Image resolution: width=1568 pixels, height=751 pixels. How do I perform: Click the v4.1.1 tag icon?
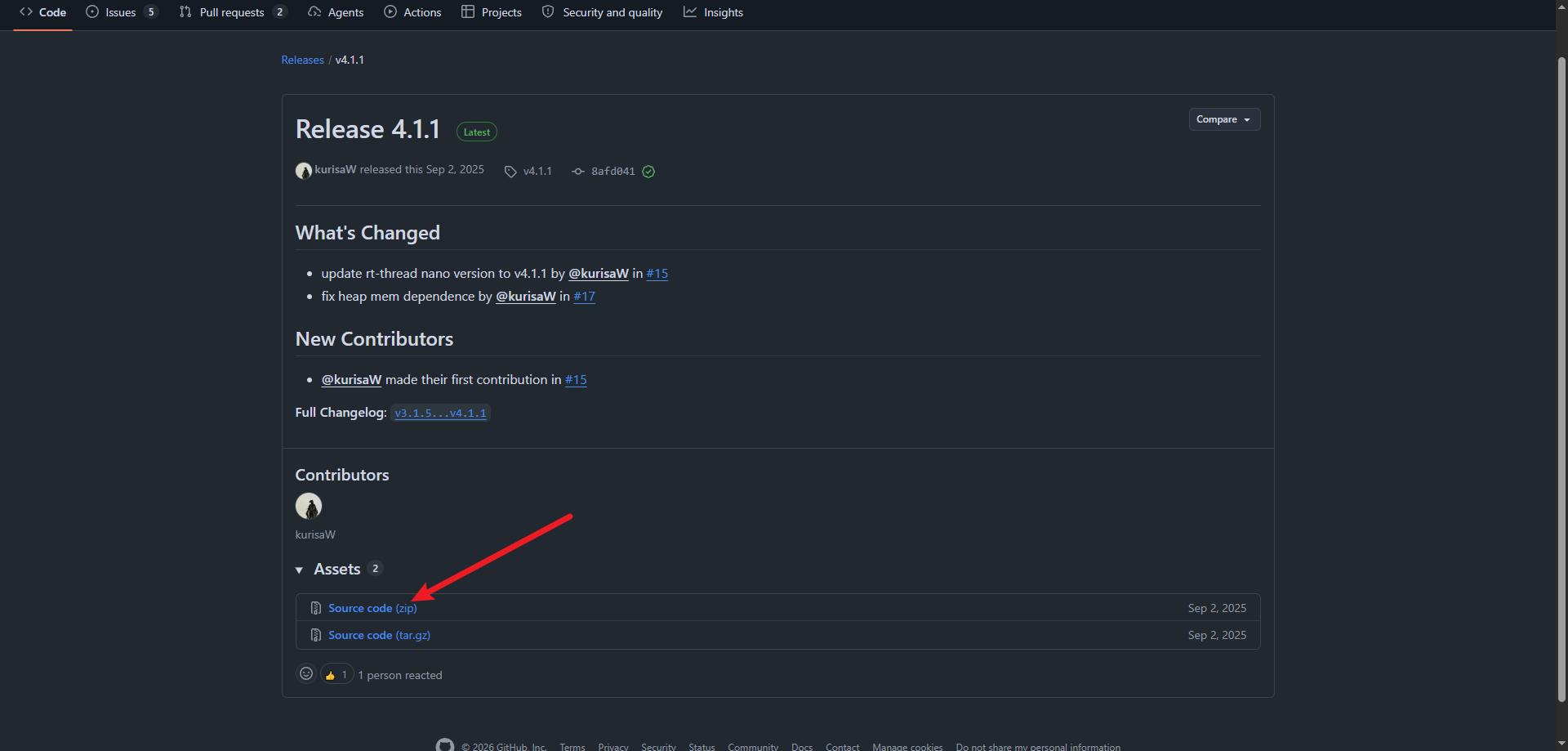(x=510, y=172)
